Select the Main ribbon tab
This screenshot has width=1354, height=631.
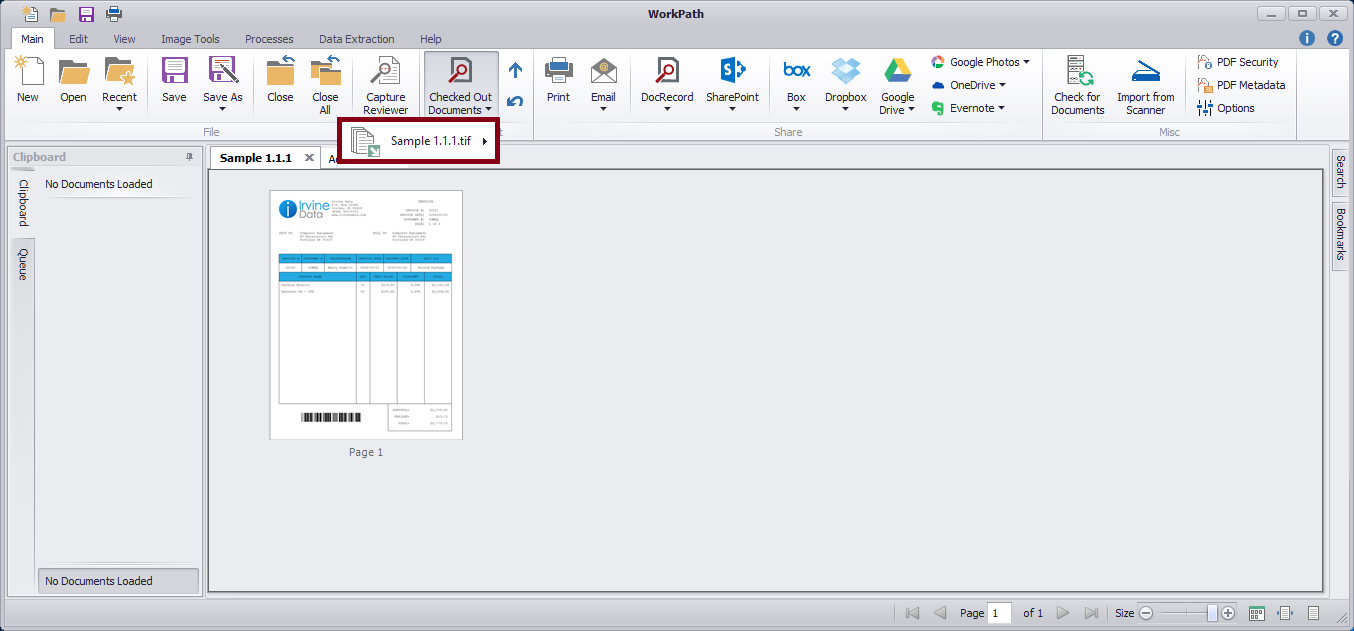pyautogui.click(x=33, y=39)
